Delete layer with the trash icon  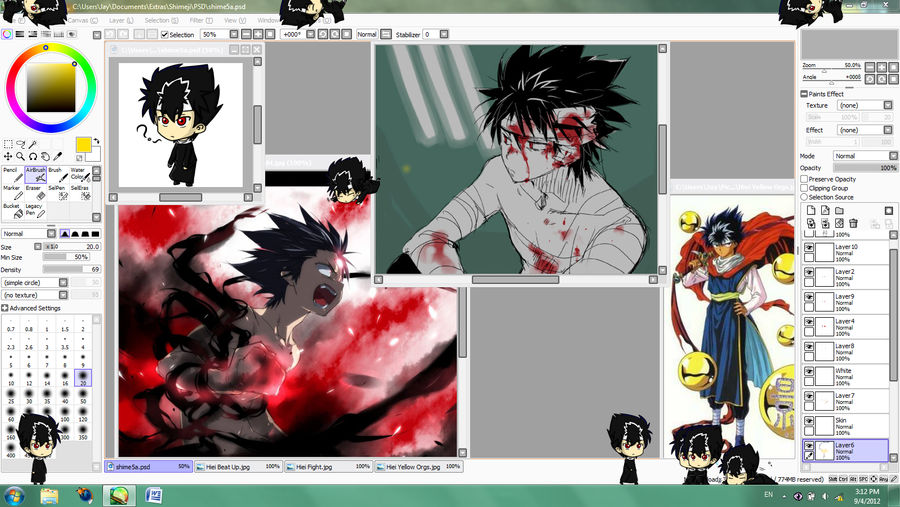click(x=854, y=223)
